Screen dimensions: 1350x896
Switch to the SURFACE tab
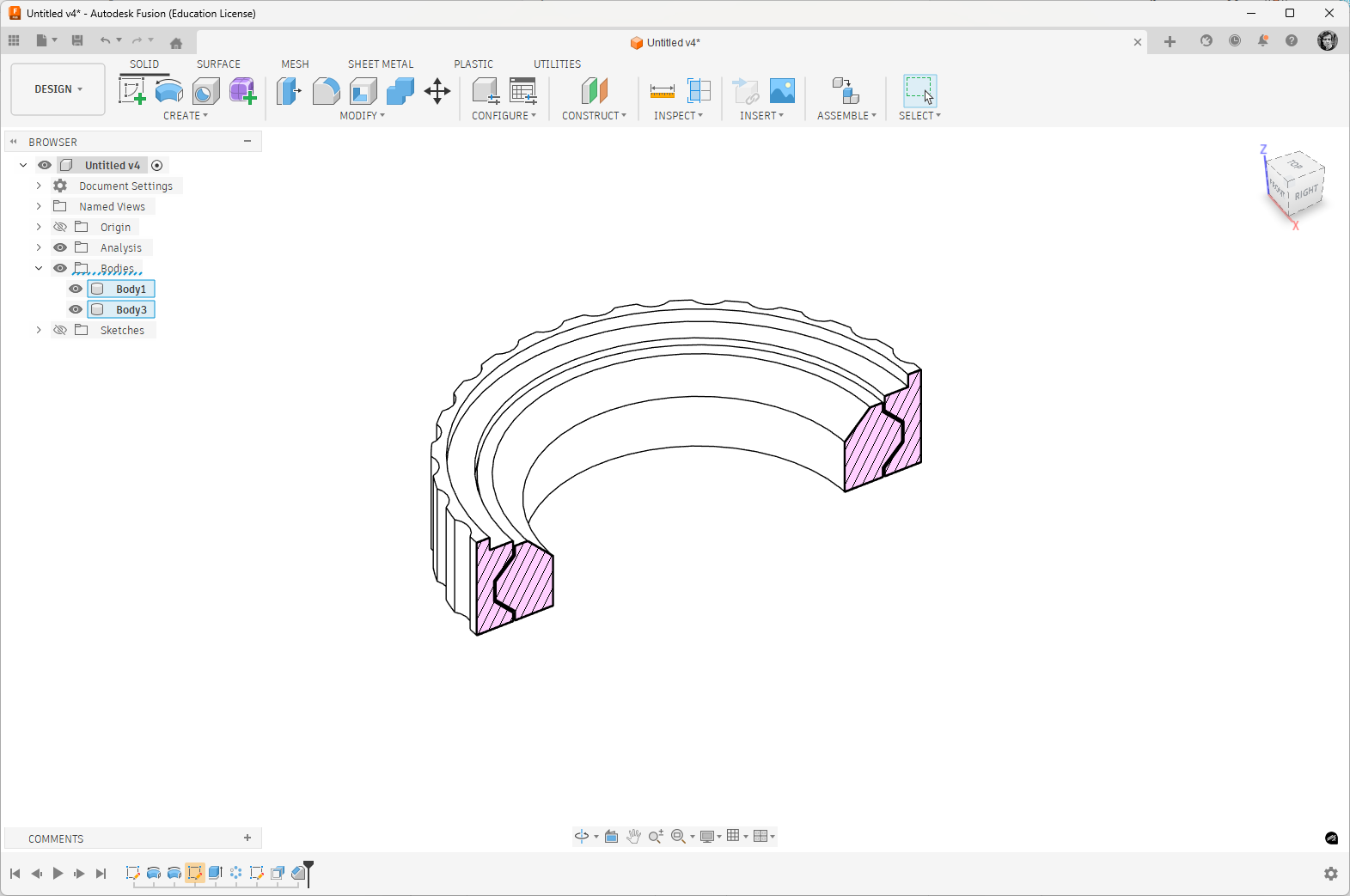(x=218, y=64)
